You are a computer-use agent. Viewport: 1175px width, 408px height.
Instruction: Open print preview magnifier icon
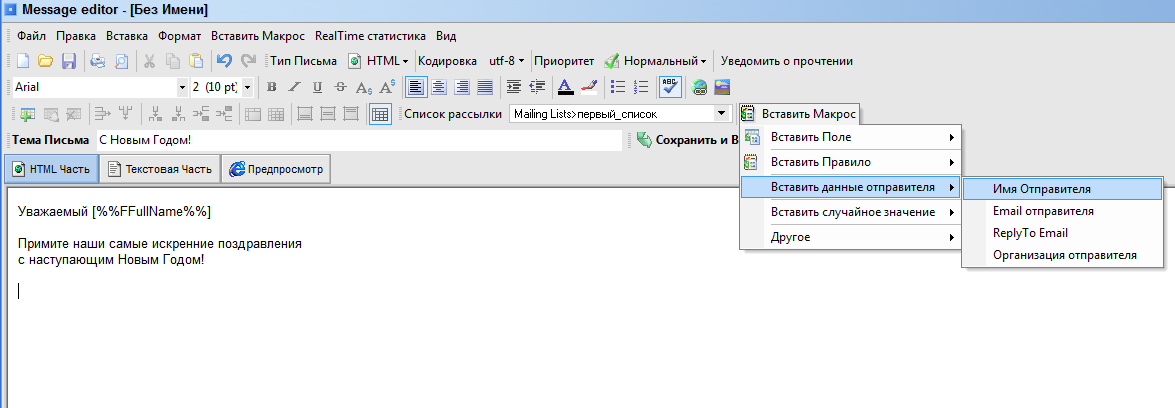pos(121,61)
